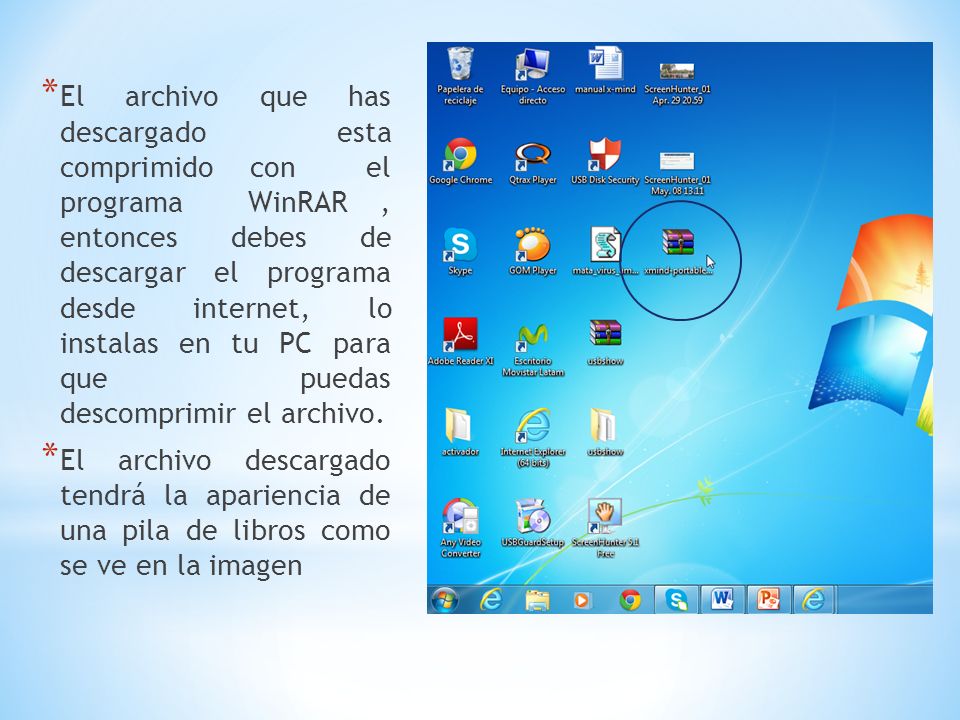960x720 pixels.
Task: Open Equipo - Acceso directo shortcut
Action: point(533,75)
